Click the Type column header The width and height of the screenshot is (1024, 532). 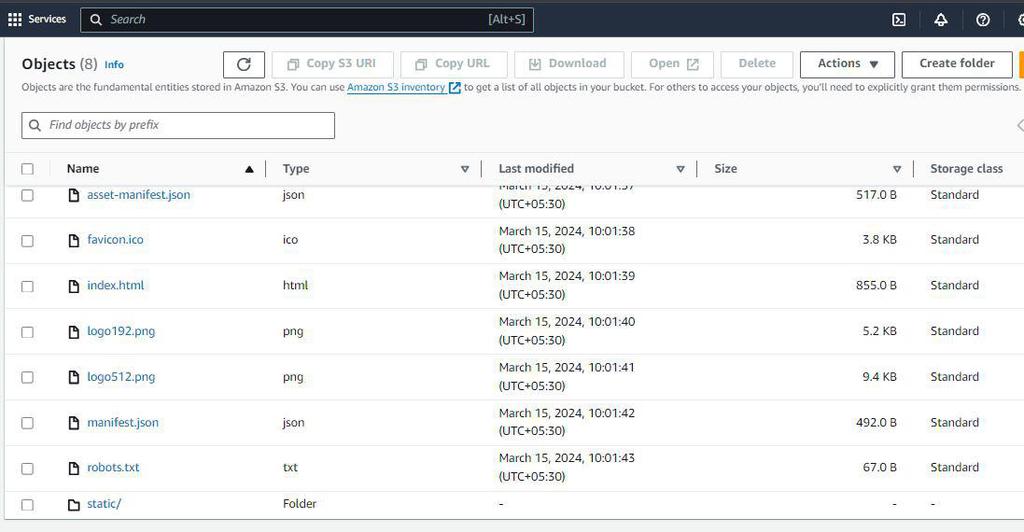[296, 168]
